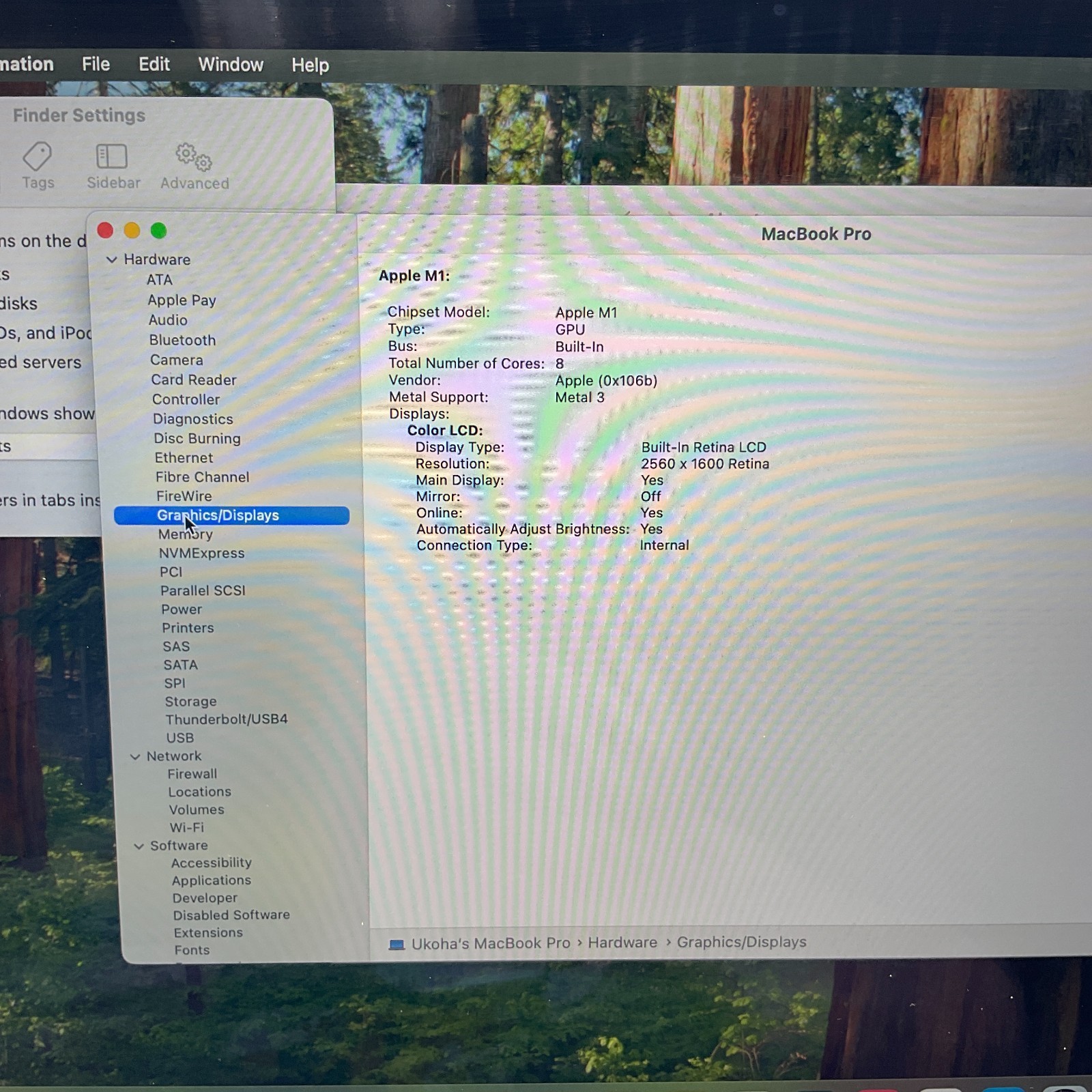Click Hardware in the path bar
This screenshot has height=1092, width=1092.
click(x=622, y=943)
